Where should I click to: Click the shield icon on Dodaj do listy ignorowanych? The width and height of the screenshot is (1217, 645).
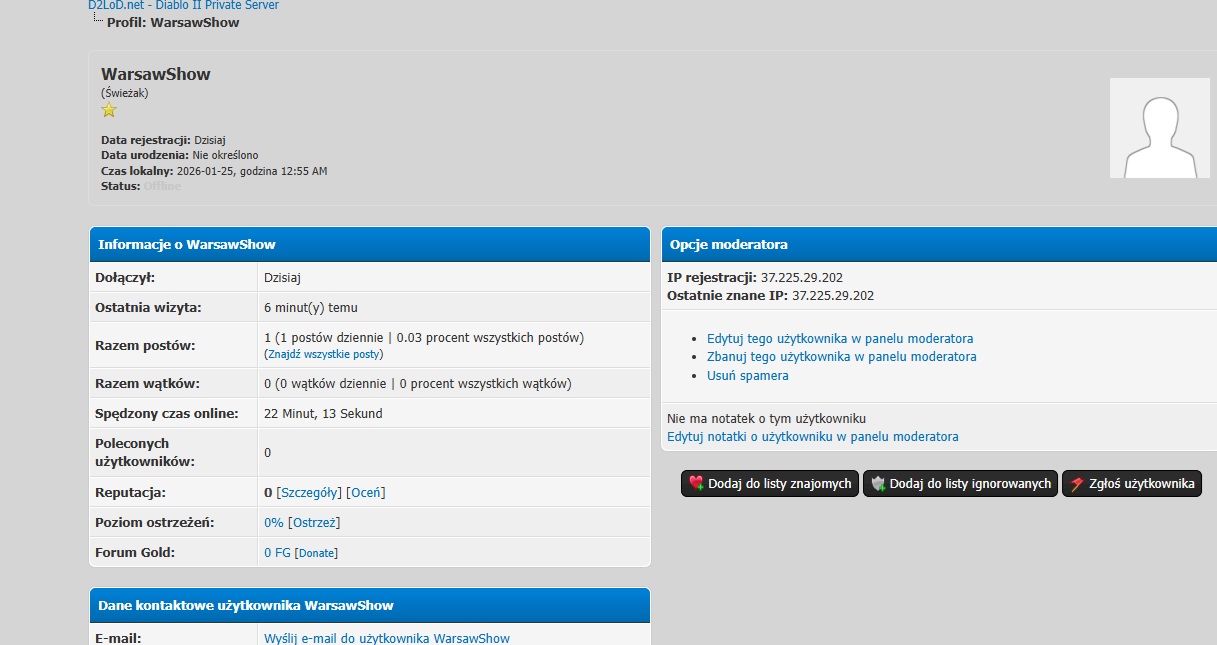click(878, 484)
